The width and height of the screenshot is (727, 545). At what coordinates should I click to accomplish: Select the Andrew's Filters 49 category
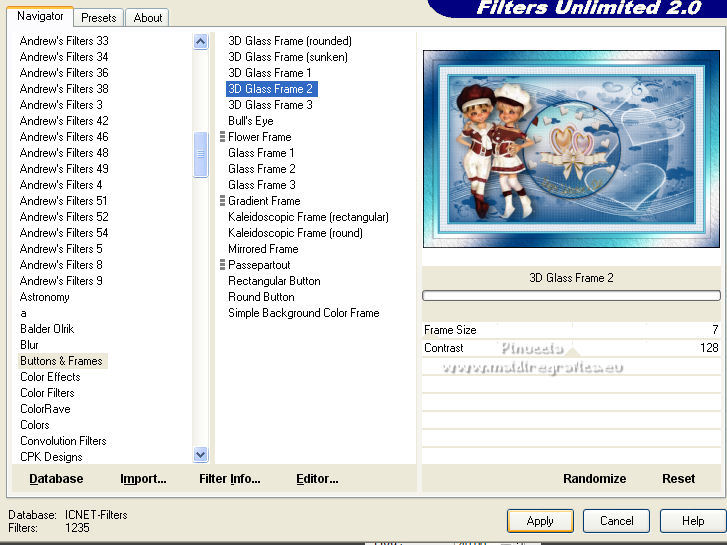(64, 169)
